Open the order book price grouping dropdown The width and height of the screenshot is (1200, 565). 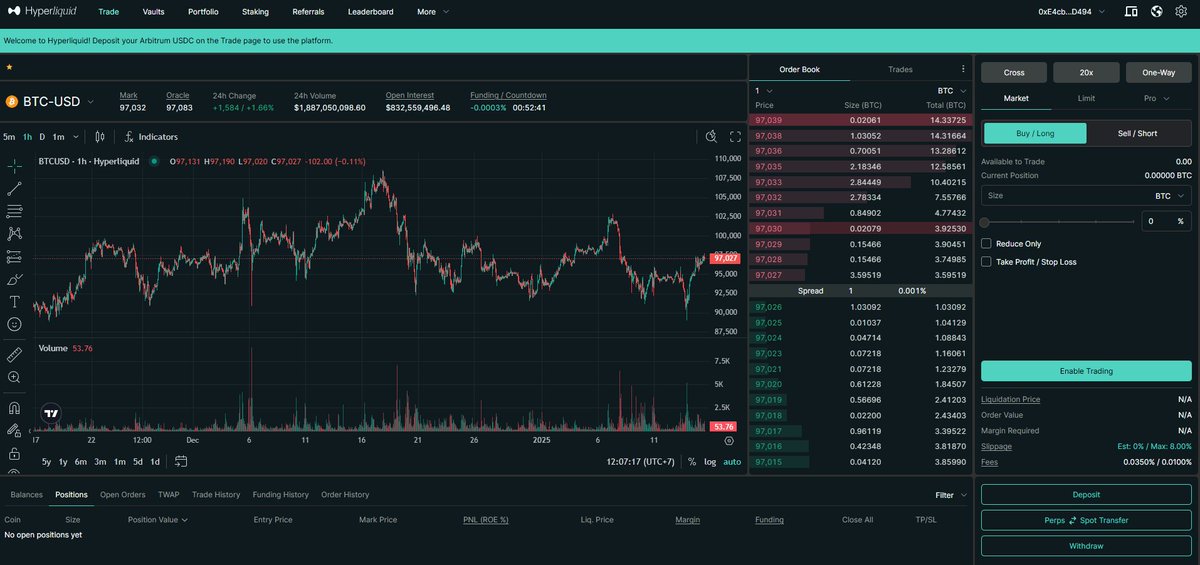(764, 90)
